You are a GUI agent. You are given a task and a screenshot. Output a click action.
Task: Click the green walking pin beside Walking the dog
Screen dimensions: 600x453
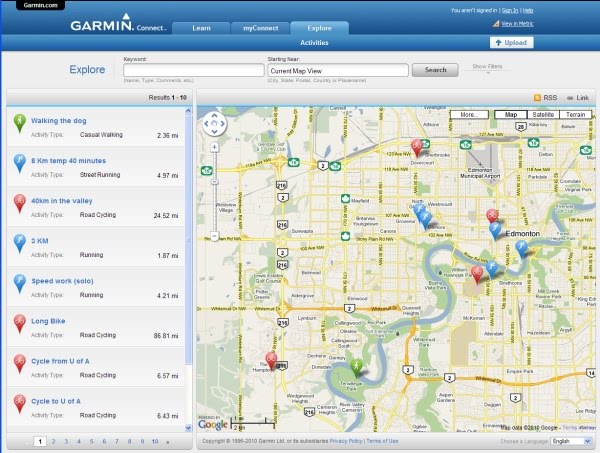click(x=20, y=123)
